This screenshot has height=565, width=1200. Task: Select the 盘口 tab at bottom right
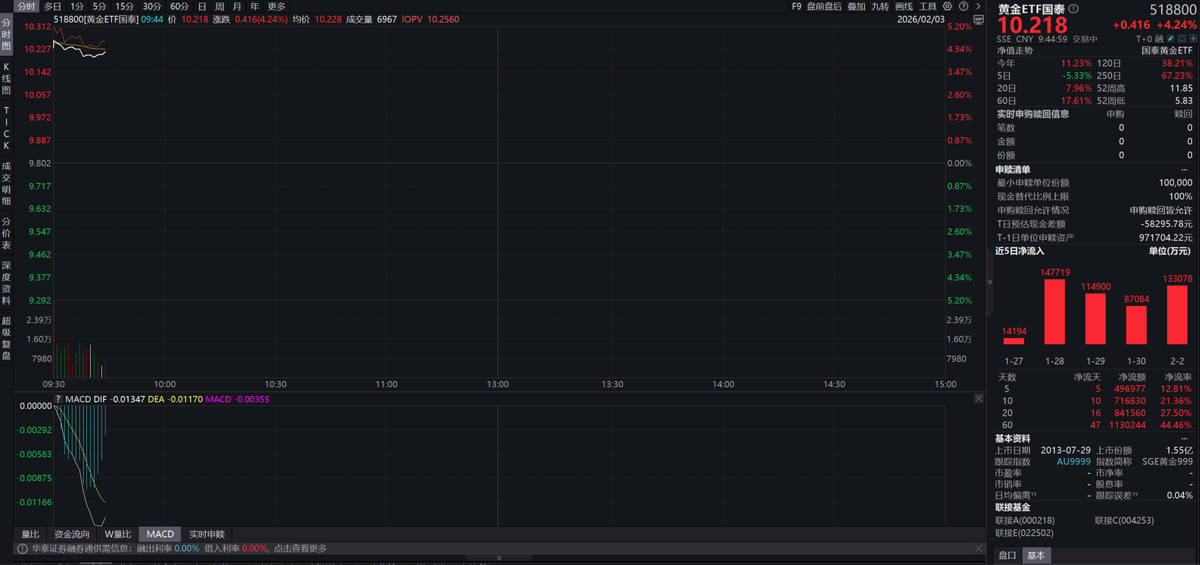pyautogui.click(x=1007, y=555)
